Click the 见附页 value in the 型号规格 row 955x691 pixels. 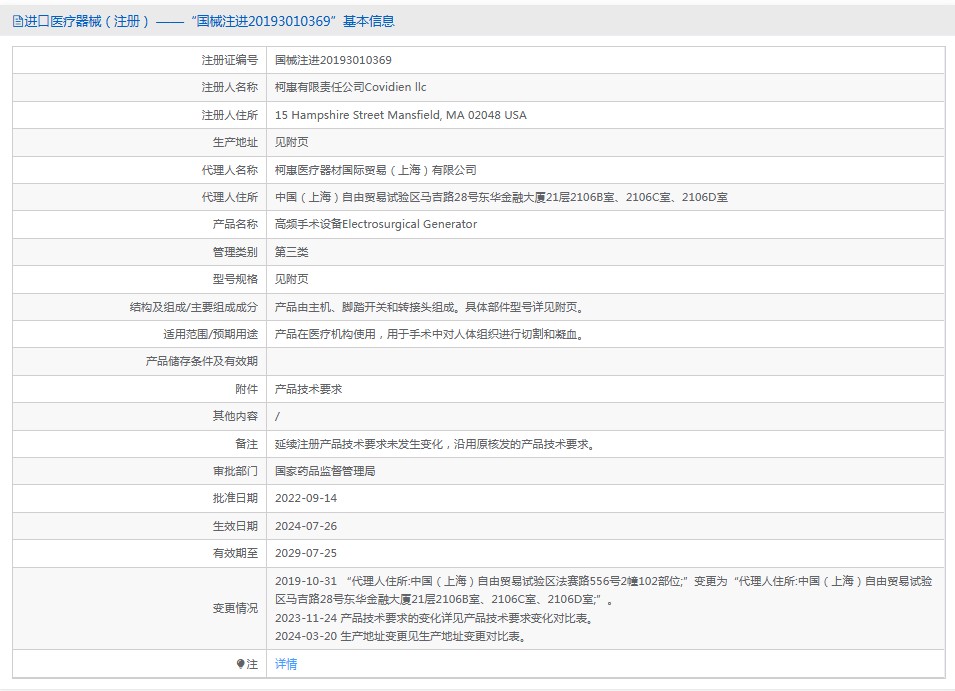(292, 280)
